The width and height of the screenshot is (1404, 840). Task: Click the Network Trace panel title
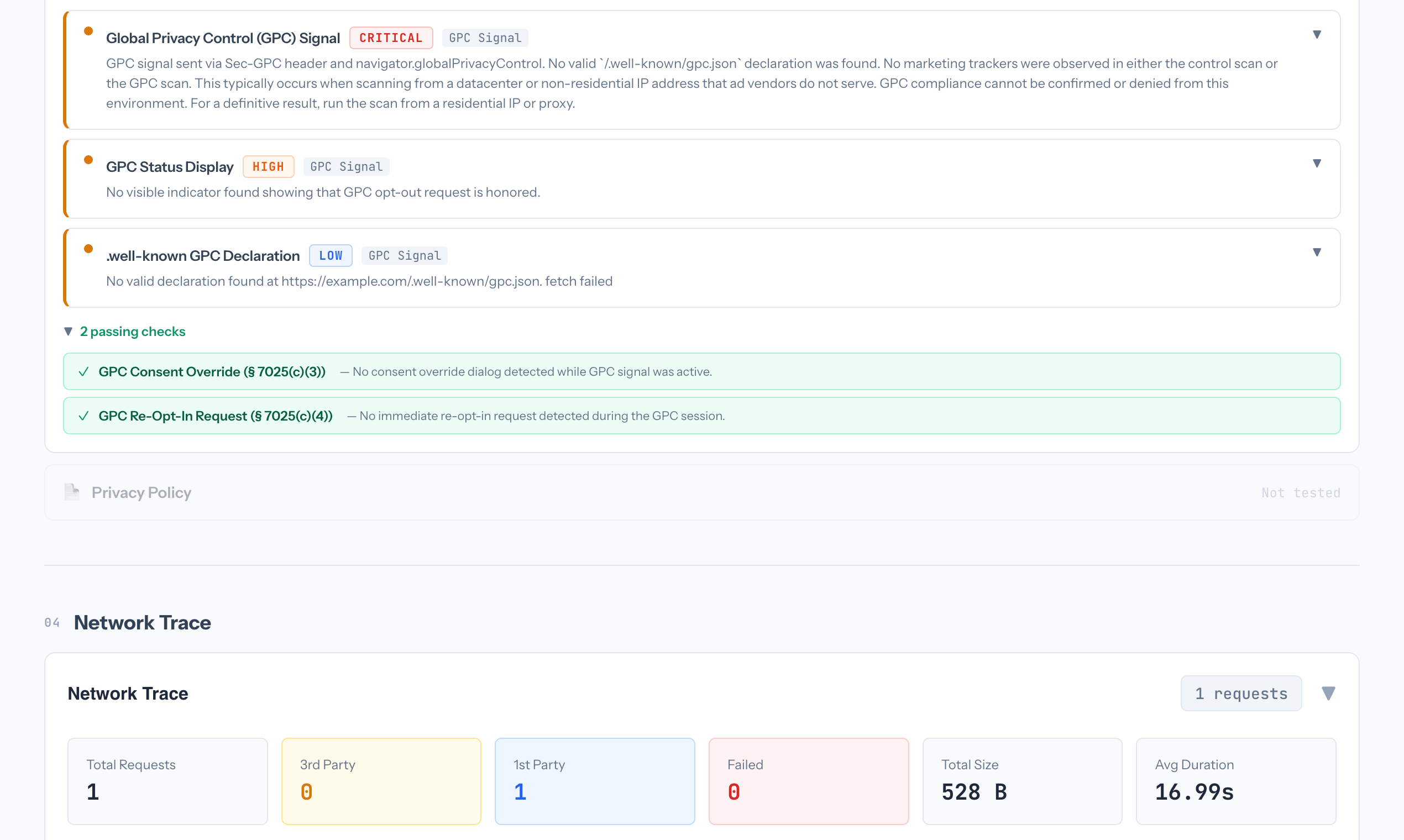128,694
